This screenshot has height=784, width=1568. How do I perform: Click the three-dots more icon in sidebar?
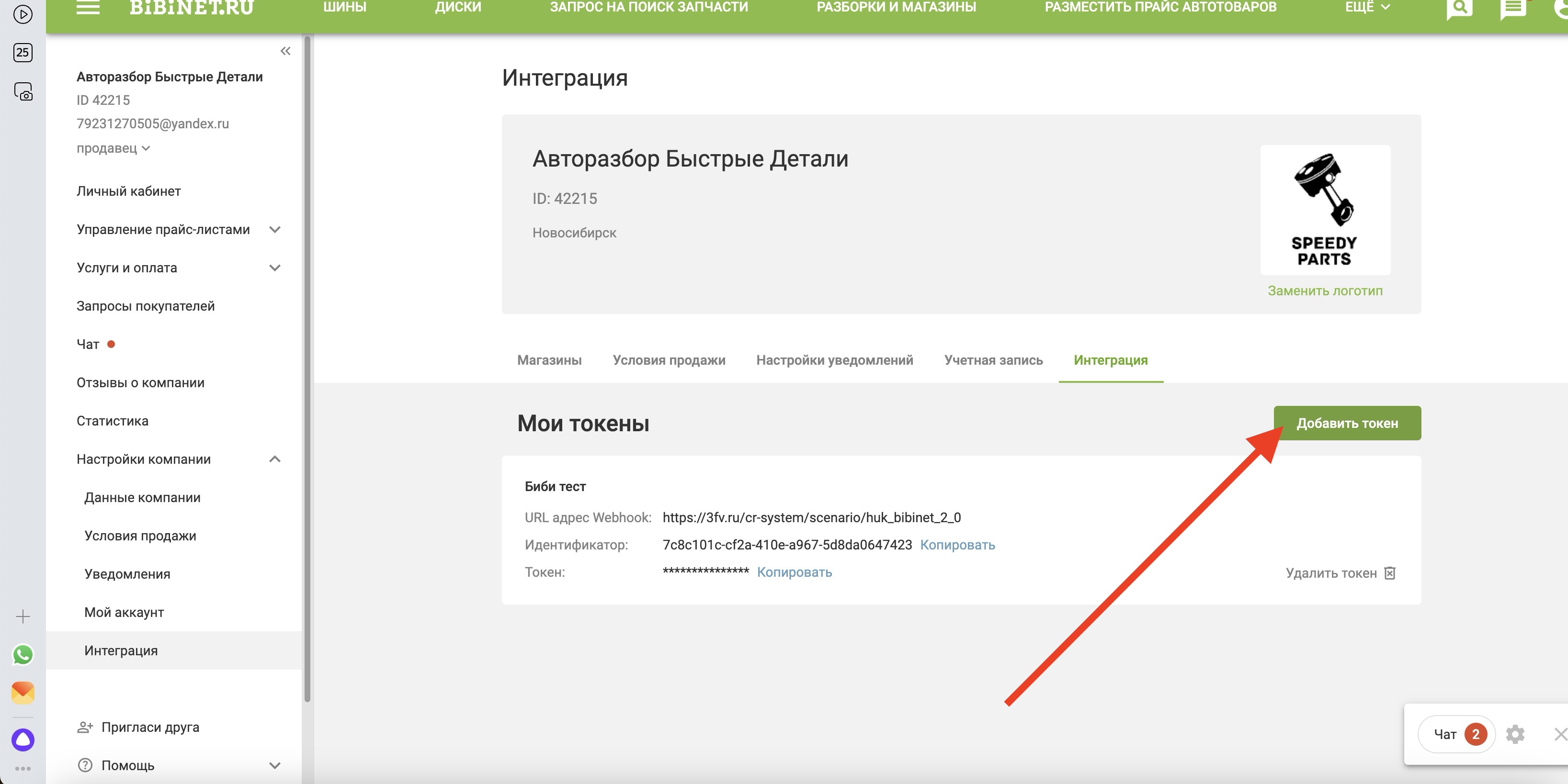tap(23, 768)
